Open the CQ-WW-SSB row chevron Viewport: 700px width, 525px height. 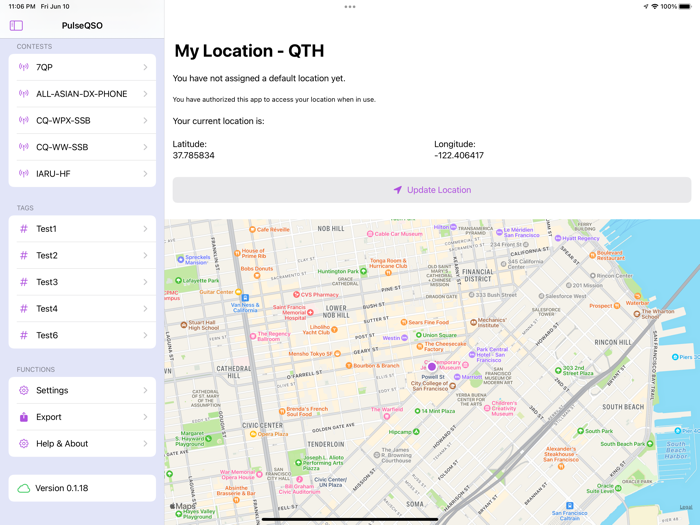(x=145, y=147)
